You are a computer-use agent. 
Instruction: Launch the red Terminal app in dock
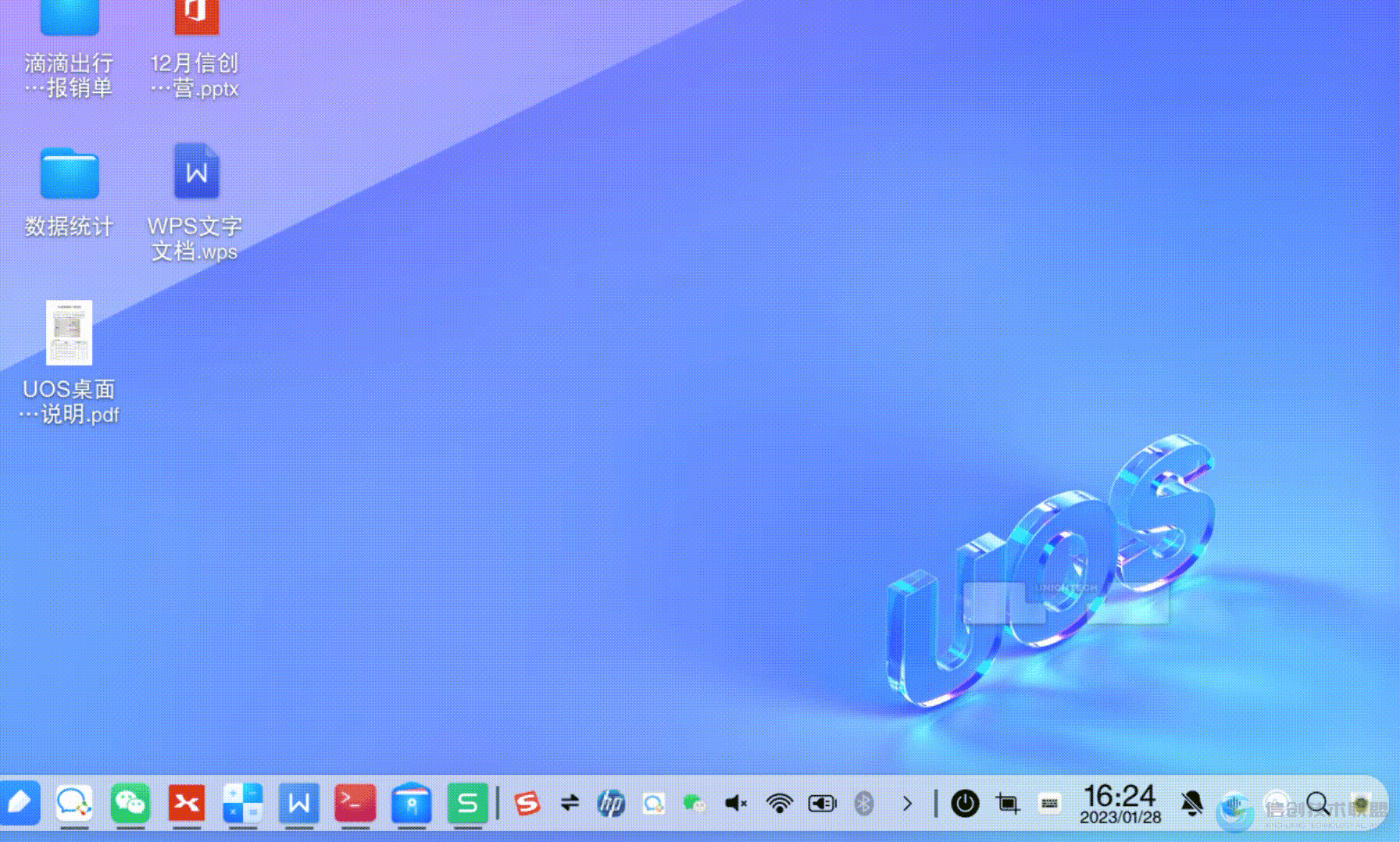(x=355, y=803)
